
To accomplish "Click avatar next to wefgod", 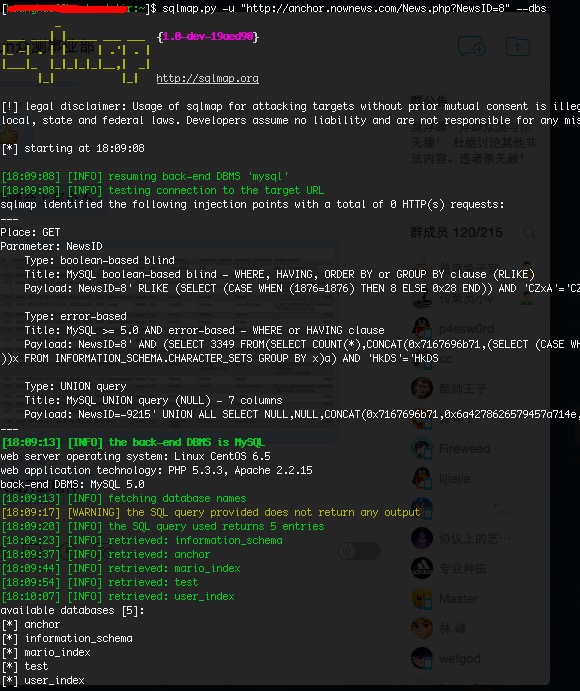I will coord(422,658).
